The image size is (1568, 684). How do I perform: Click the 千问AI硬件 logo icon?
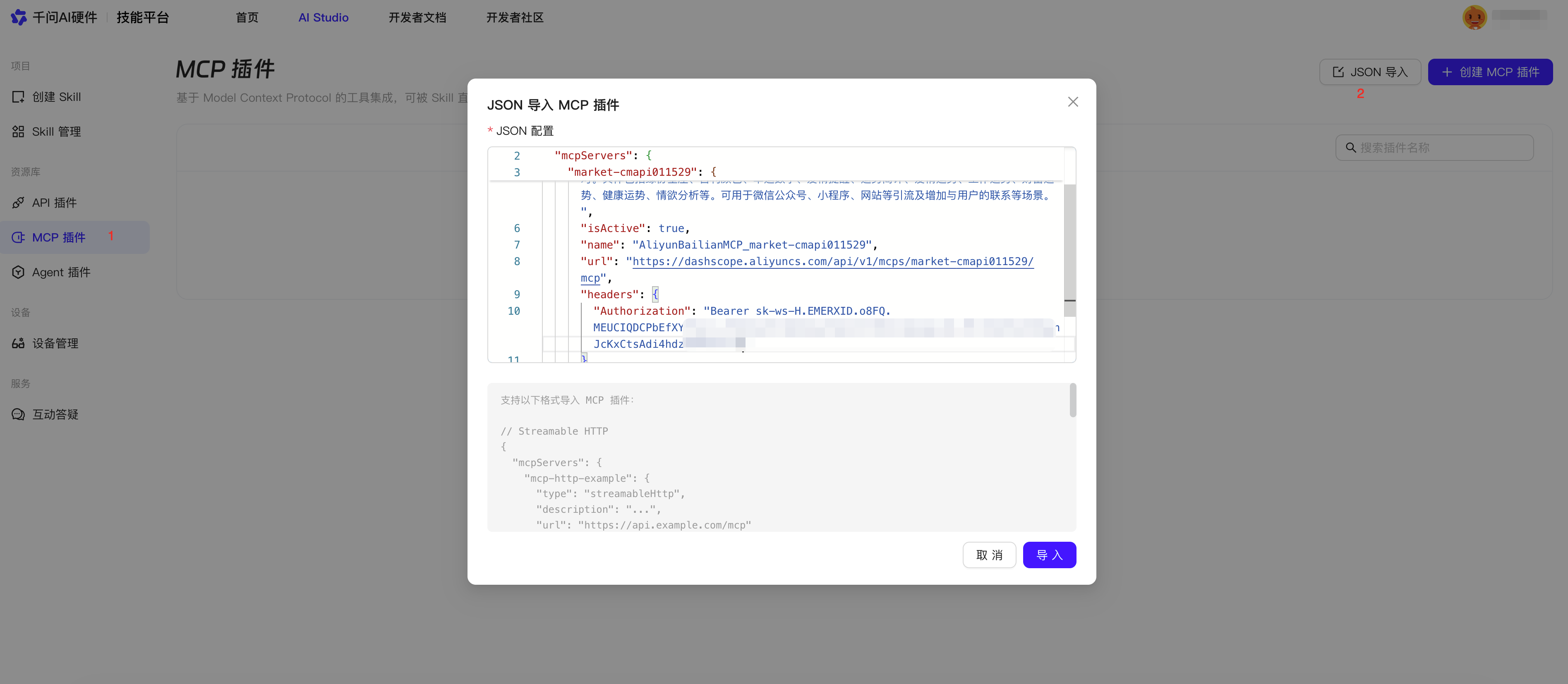19,17
